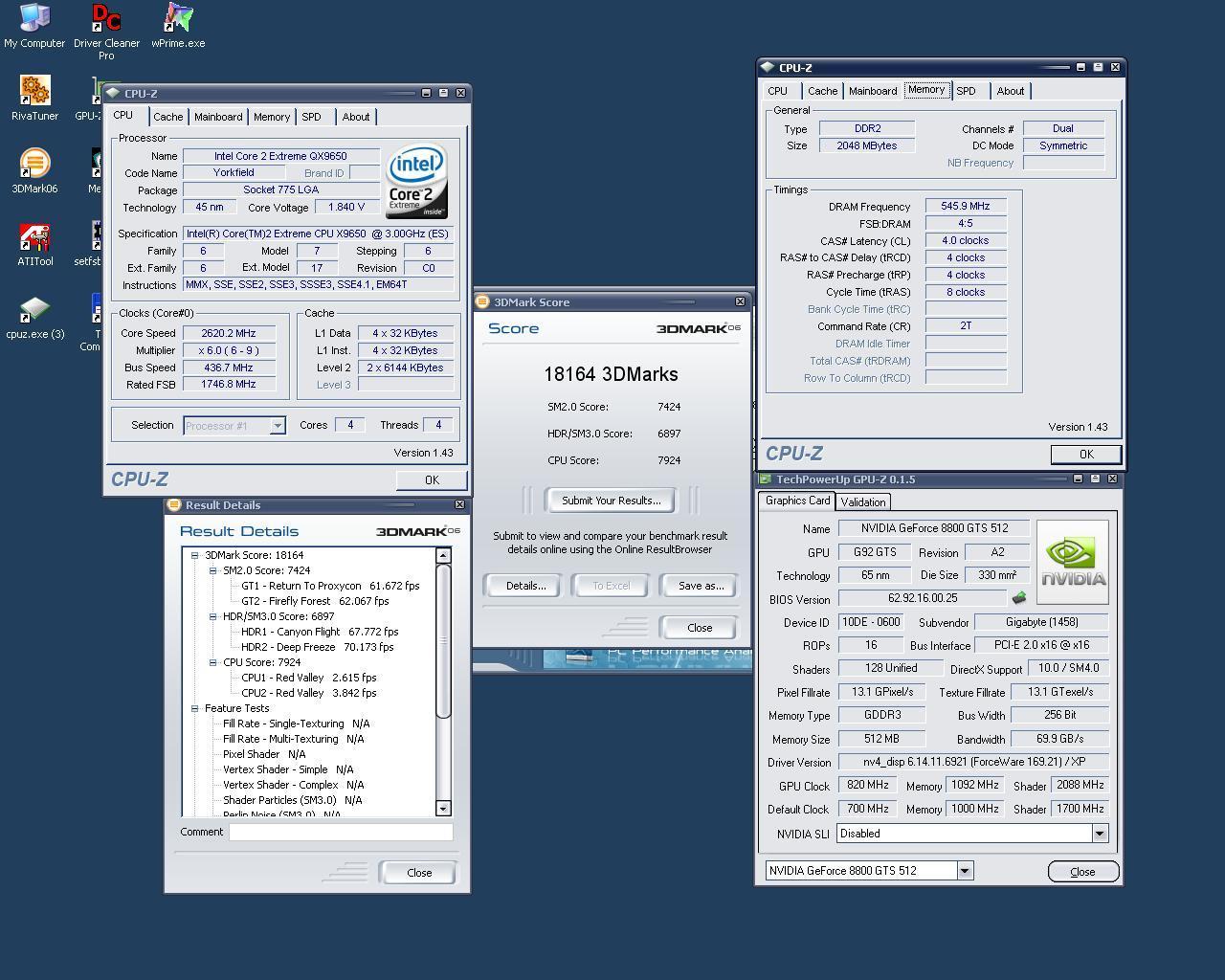Click Close button in 3DMark Score window
This screenshot has width=1225, height=980.
point(700,628)
